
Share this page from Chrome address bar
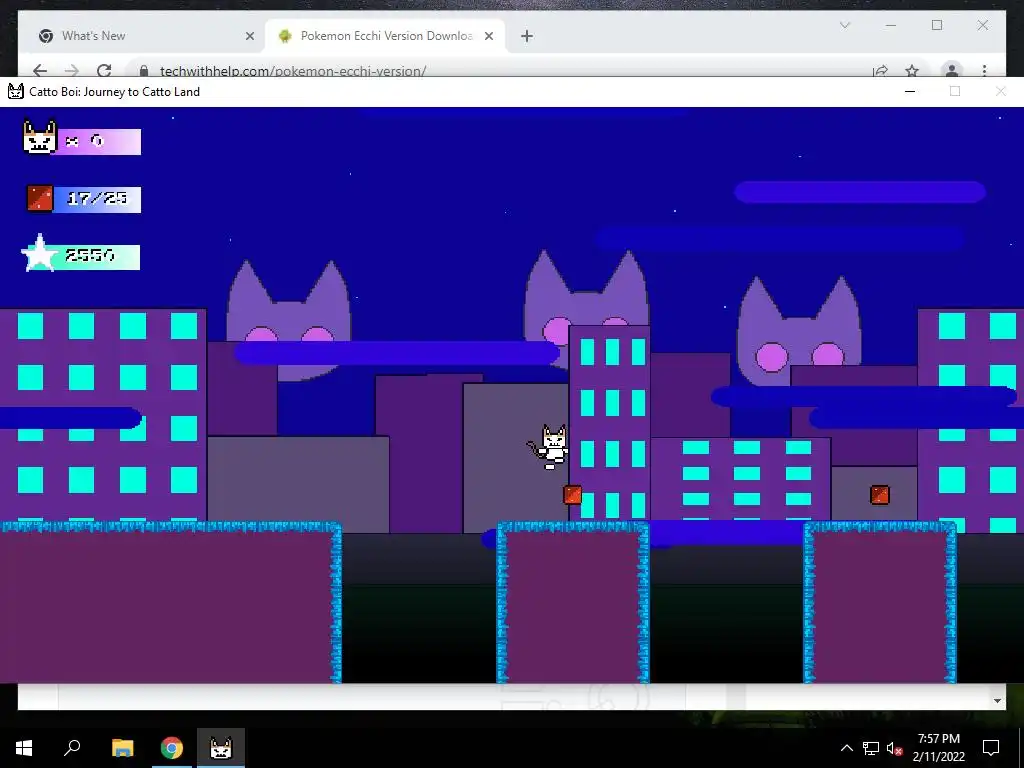pyautogui.click(x=880, y=71)
